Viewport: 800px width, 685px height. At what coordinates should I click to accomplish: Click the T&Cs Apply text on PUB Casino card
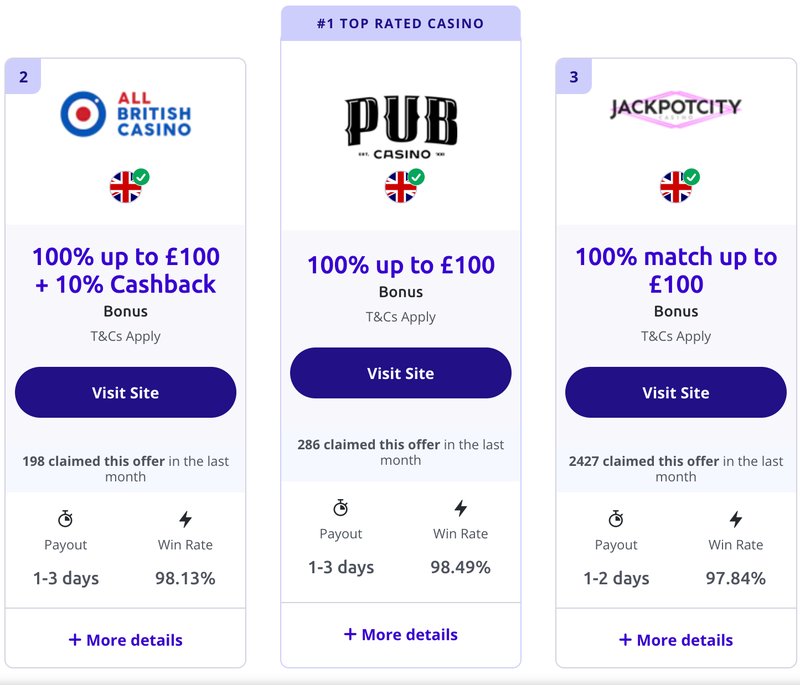pyautogui.click(x=400, y=316)
